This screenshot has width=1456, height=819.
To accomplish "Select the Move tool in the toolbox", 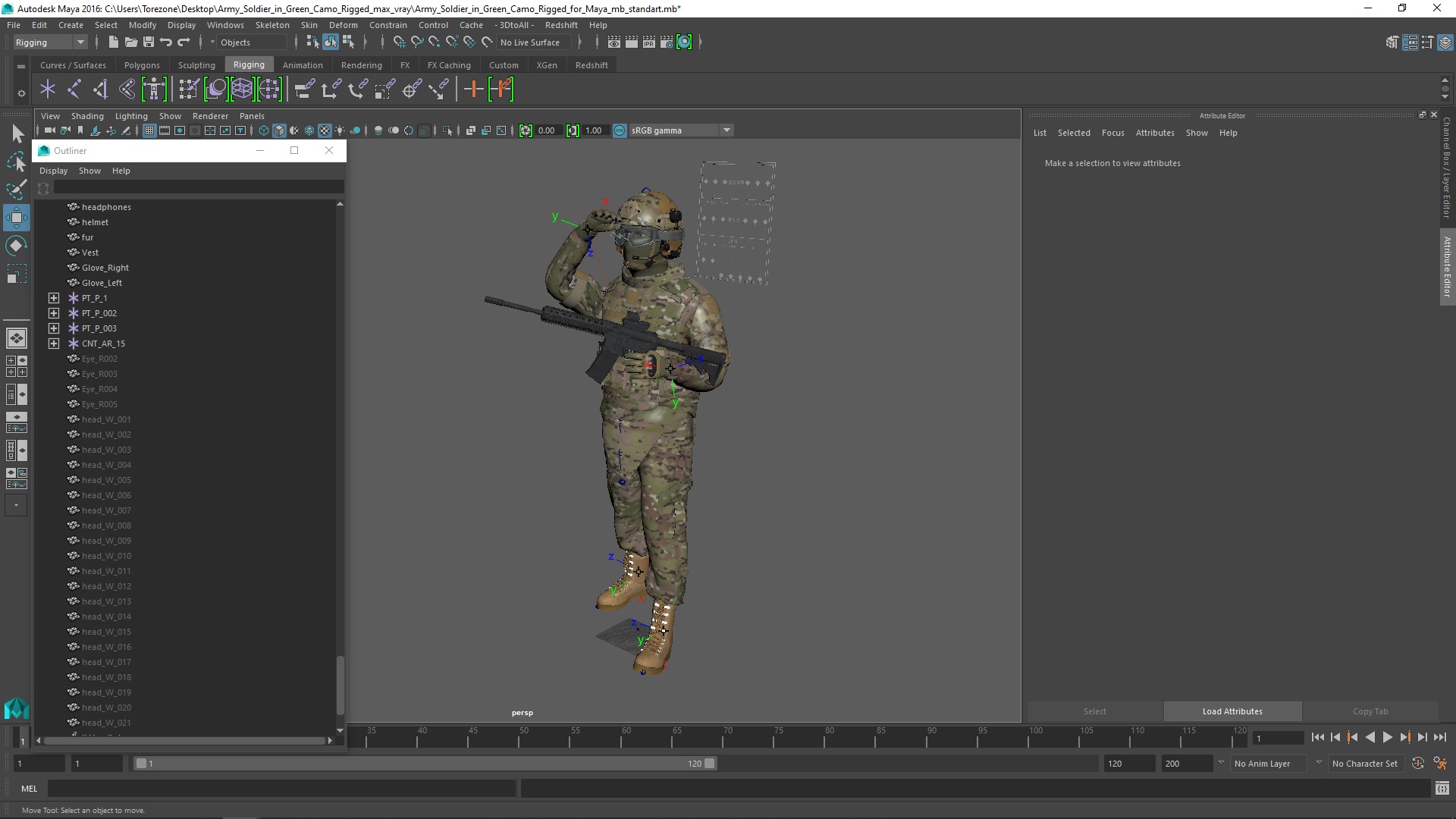I will click(16, 218).
